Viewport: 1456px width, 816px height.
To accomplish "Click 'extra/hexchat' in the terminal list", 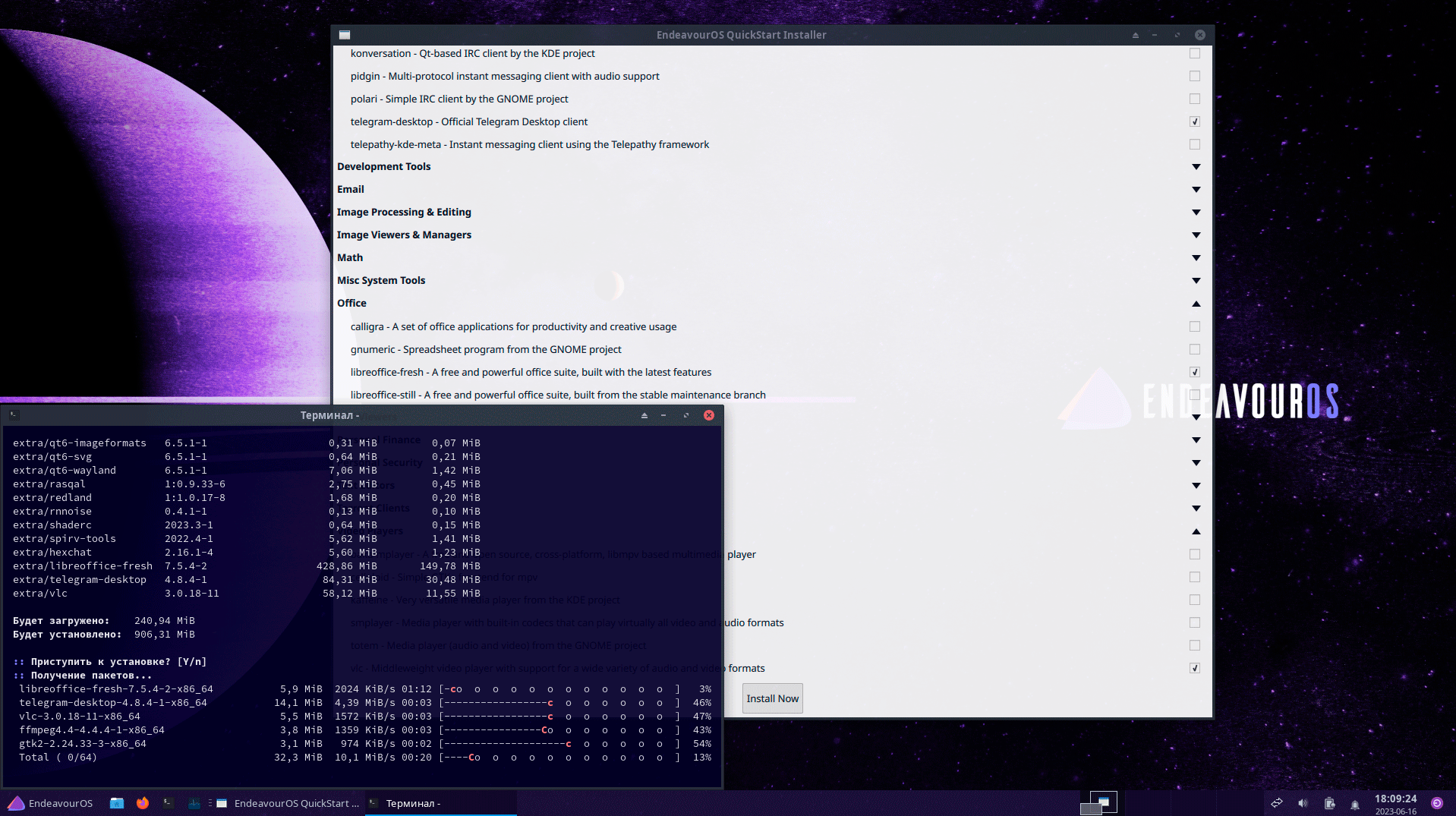I will click(x=52, y=553).
